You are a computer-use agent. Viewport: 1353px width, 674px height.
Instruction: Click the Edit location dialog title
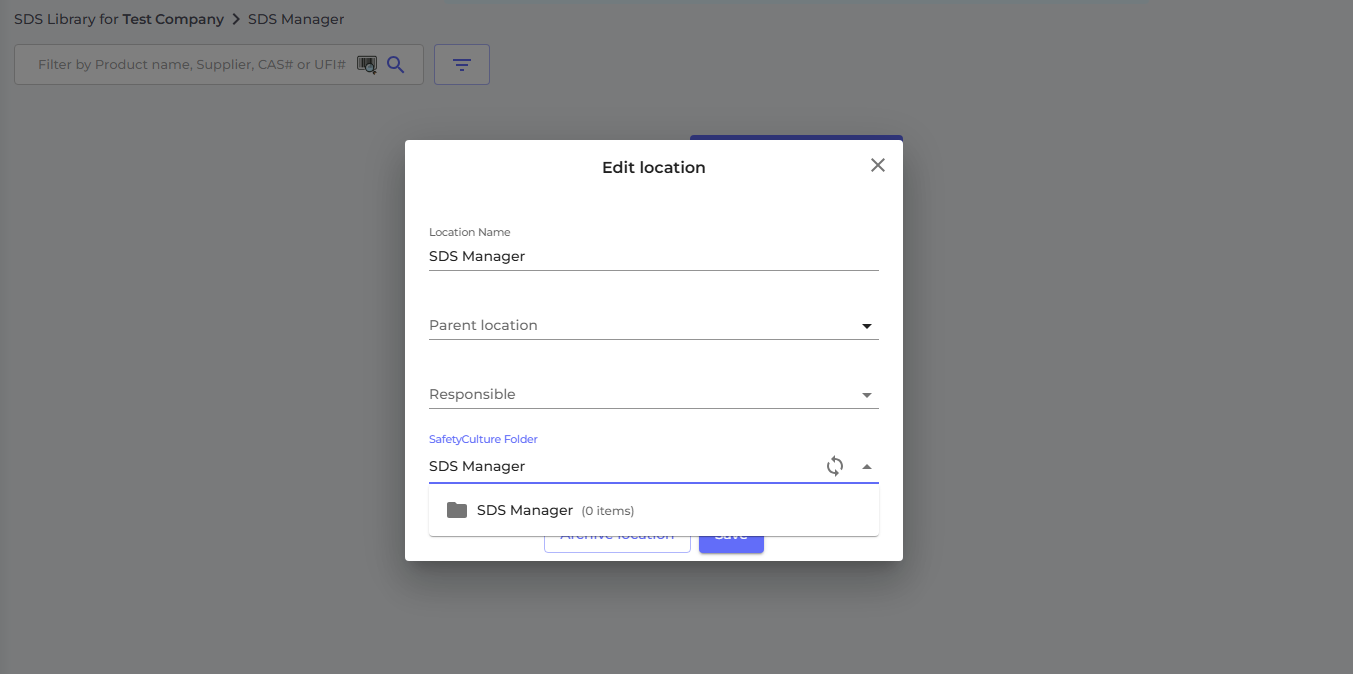point(654,168)
